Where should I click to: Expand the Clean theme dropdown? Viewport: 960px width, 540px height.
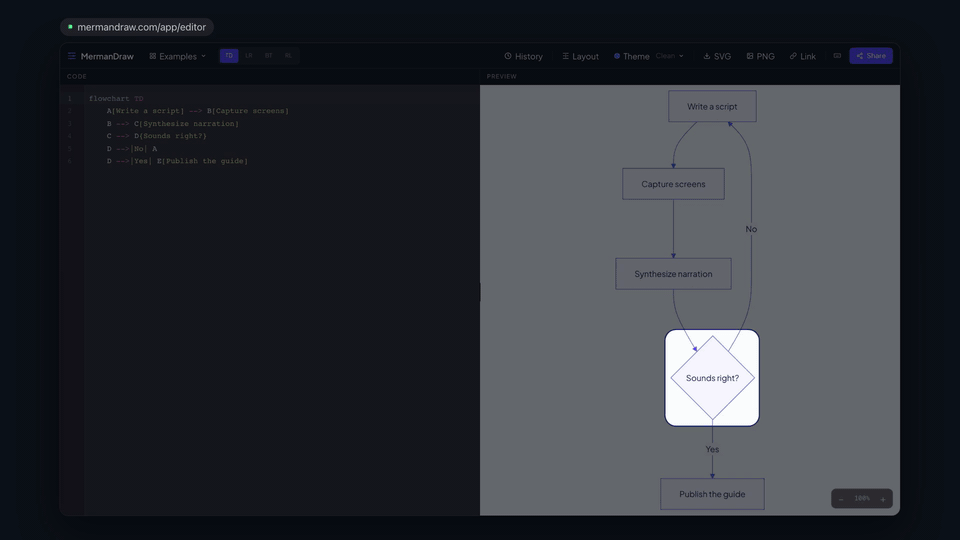669,56
